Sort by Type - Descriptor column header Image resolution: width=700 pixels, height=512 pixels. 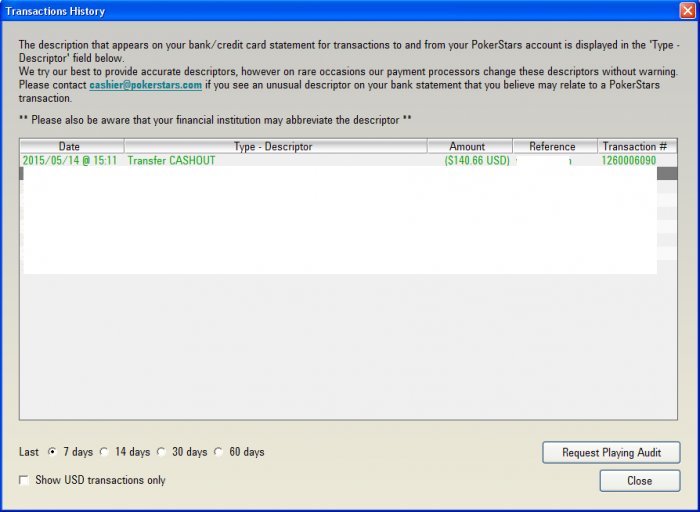(x=275, y=146)
